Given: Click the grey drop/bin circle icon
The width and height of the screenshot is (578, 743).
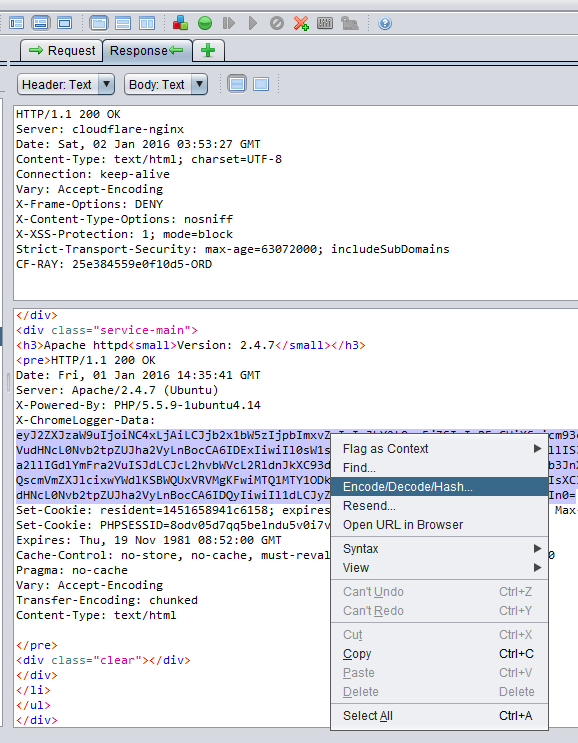Looking at the screenshot, I should (277, 23).
